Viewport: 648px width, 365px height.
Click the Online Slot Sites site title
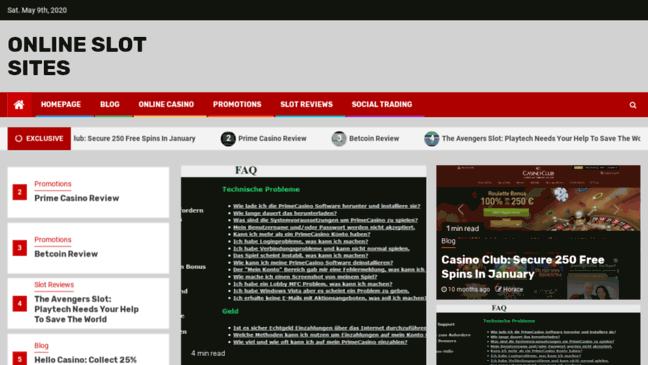77,56
